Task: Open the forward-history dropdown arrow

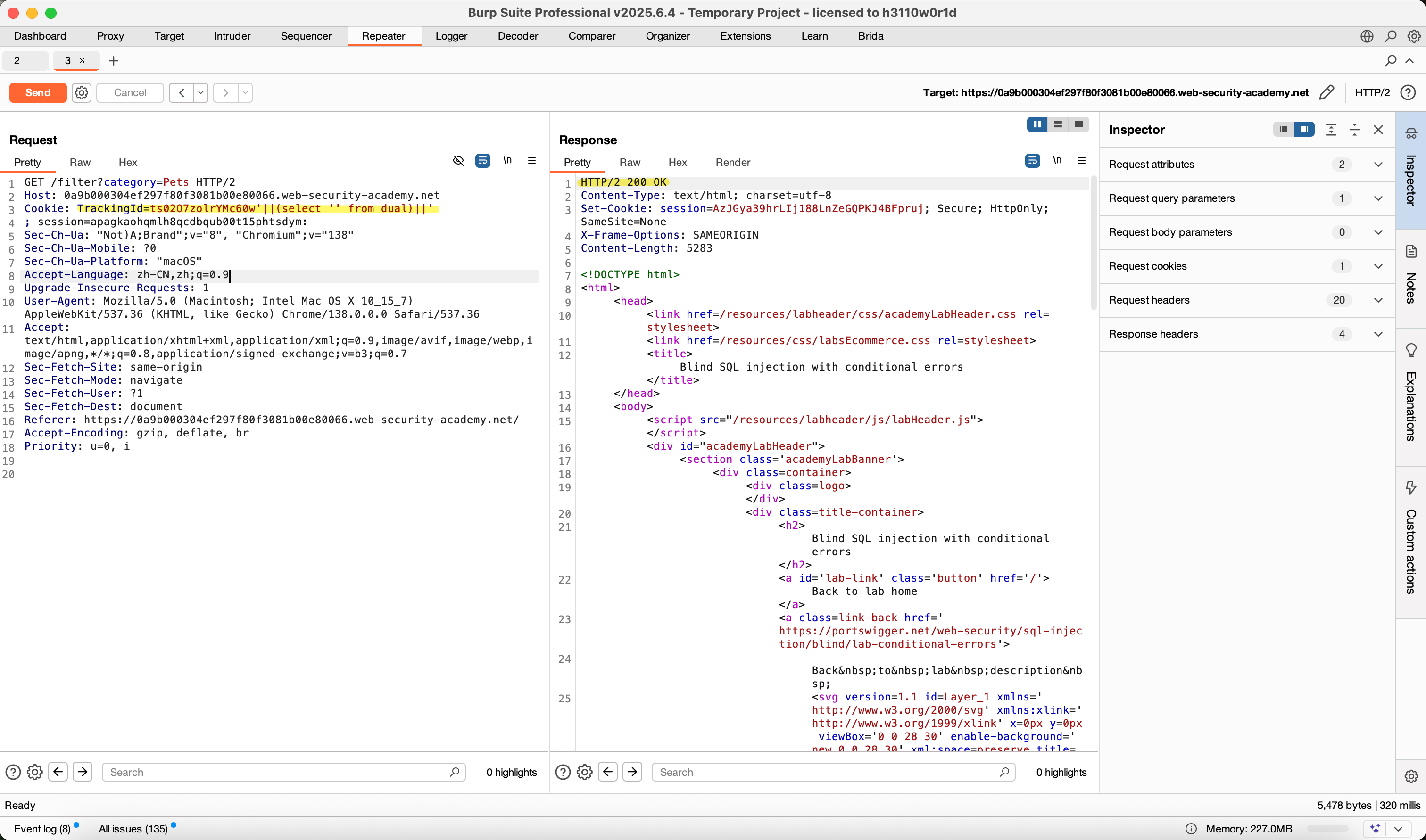Action: point(245,92)
